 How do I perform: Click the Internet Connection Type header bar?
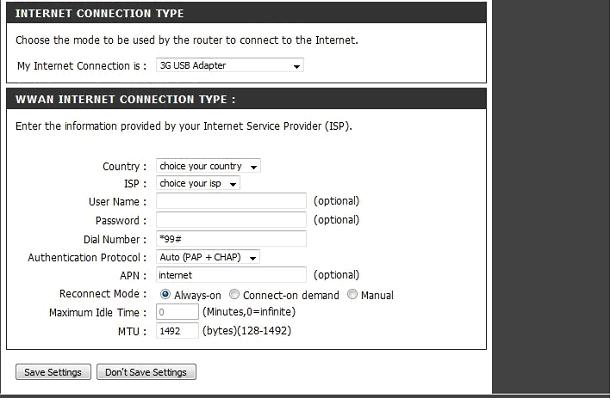[x=248, y=13]
